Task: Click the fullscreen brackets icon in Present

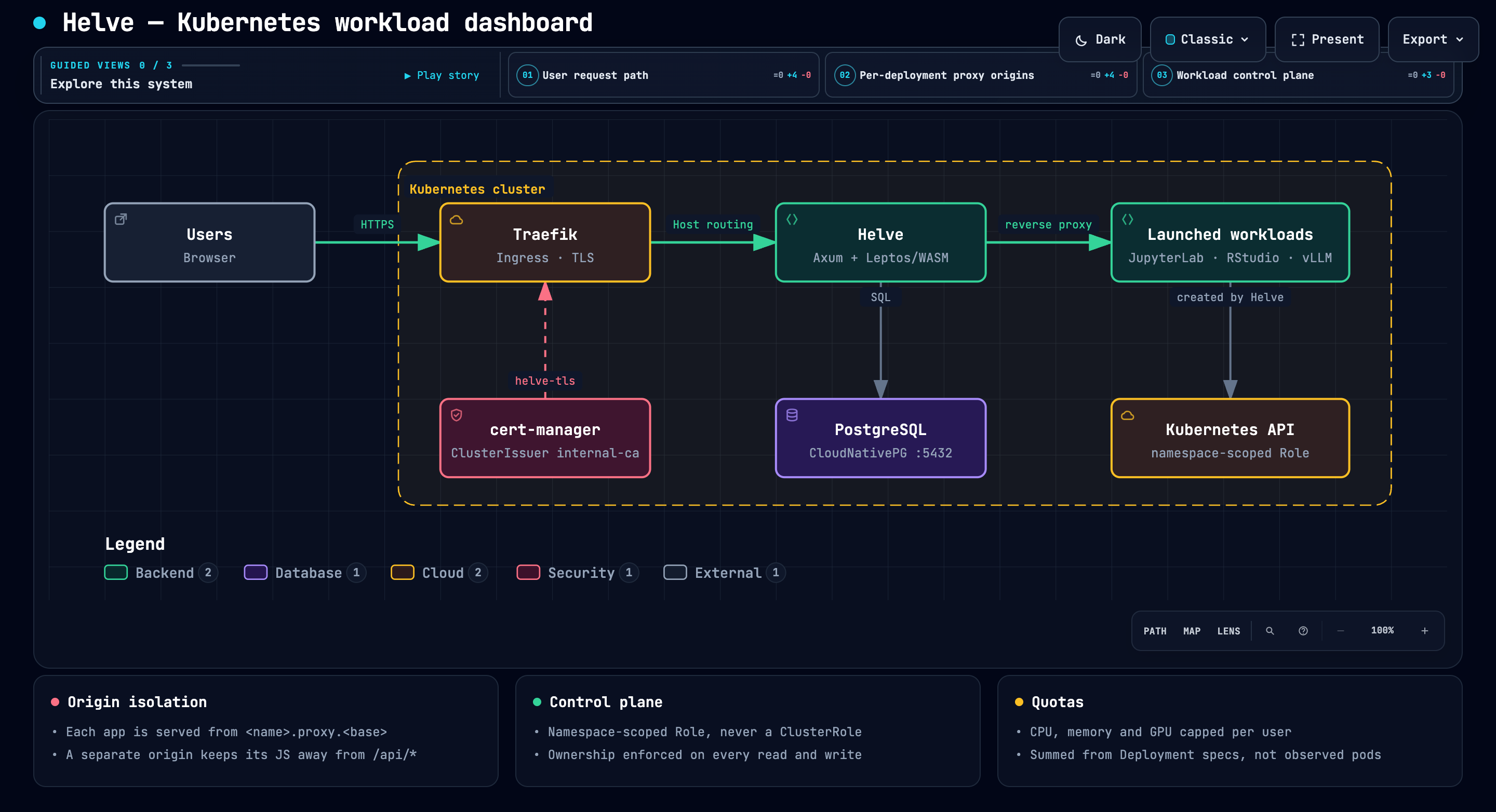Action: click(1298, 40)
